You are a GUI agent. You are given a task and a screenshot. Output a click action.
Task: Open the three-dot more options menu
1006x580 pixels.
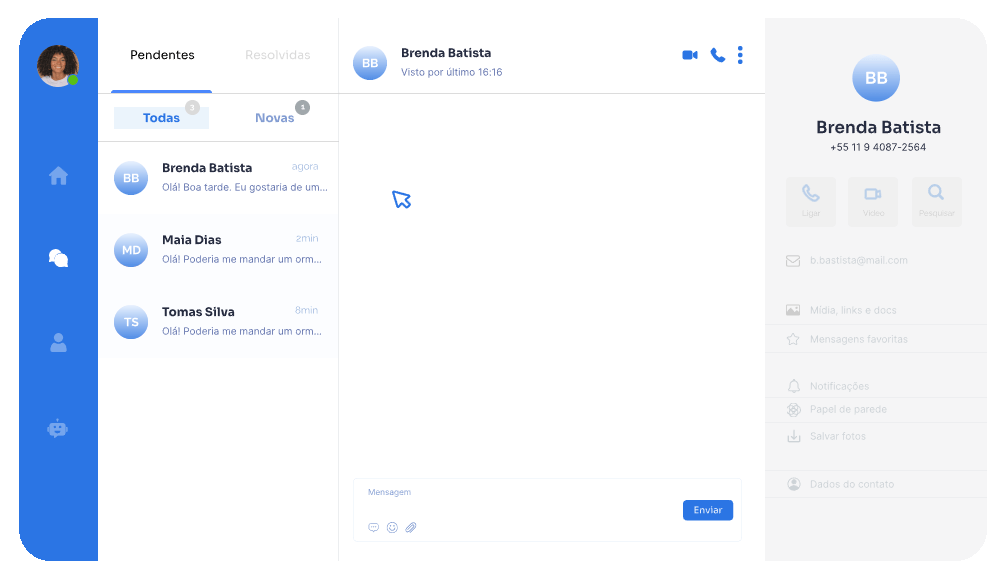(740, 55)
